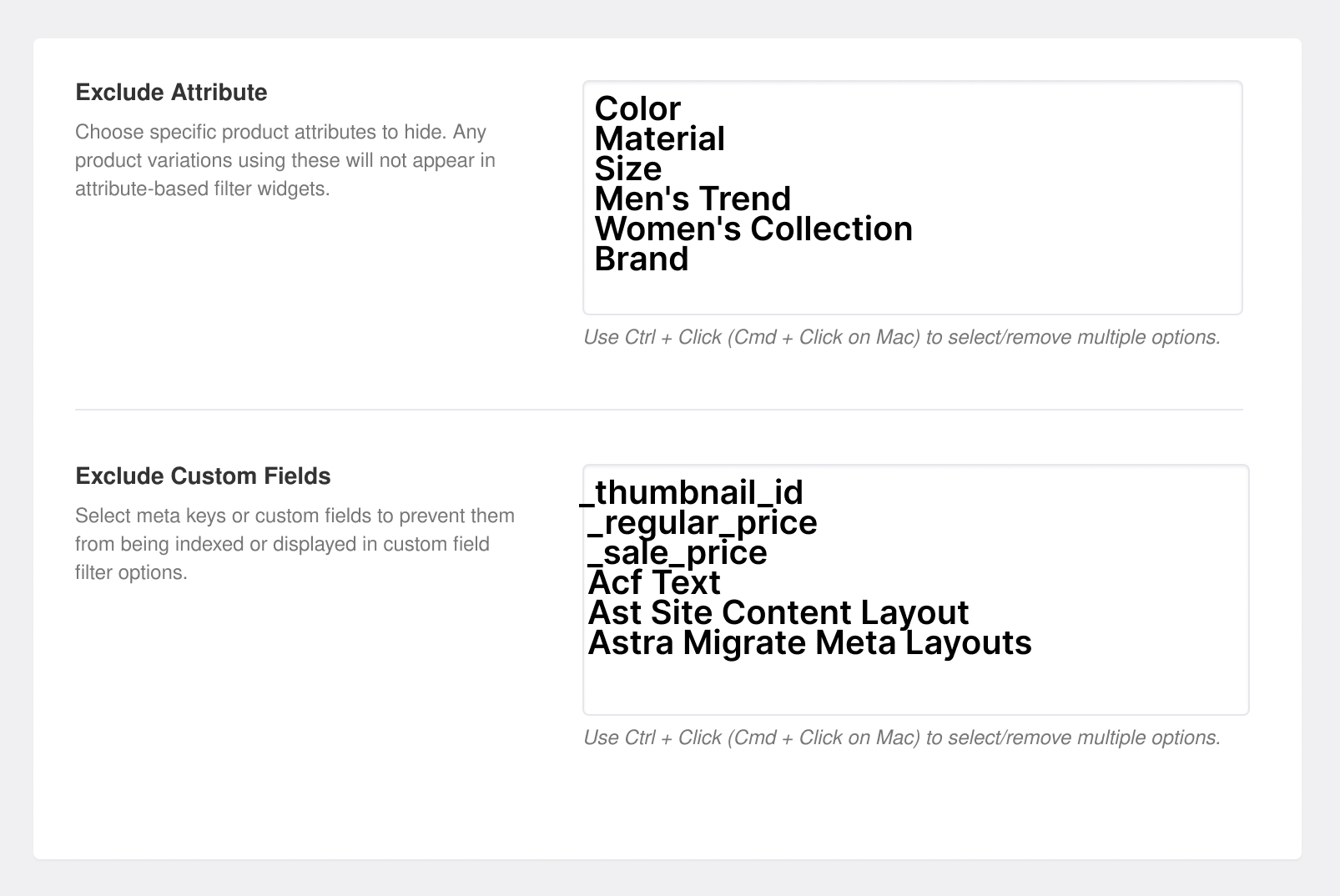Select the Men's Trend attribute option

click(x=692, y=199)
